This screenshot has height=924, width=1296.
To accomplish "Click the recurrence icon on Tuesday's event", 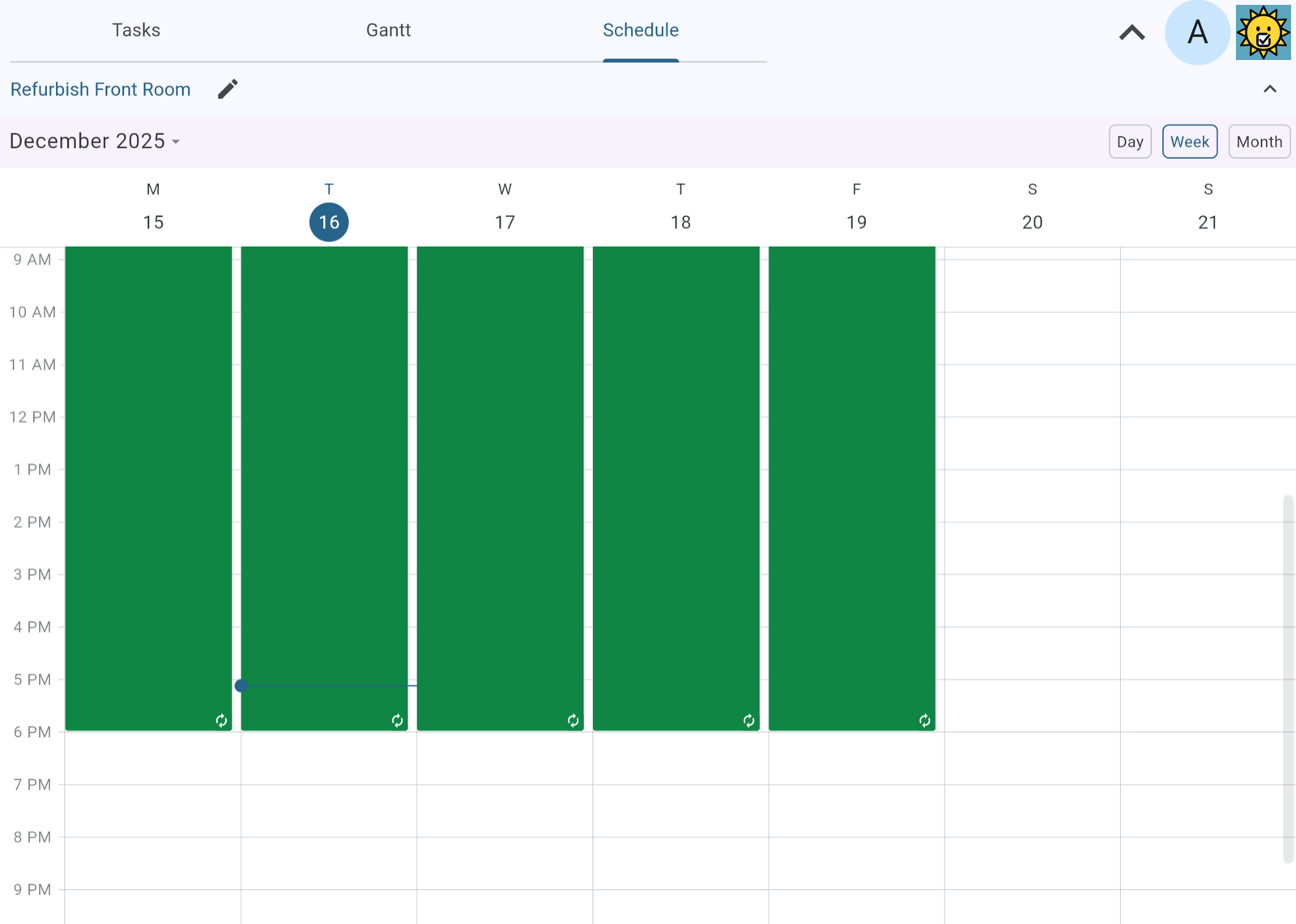I will (396, 720).
